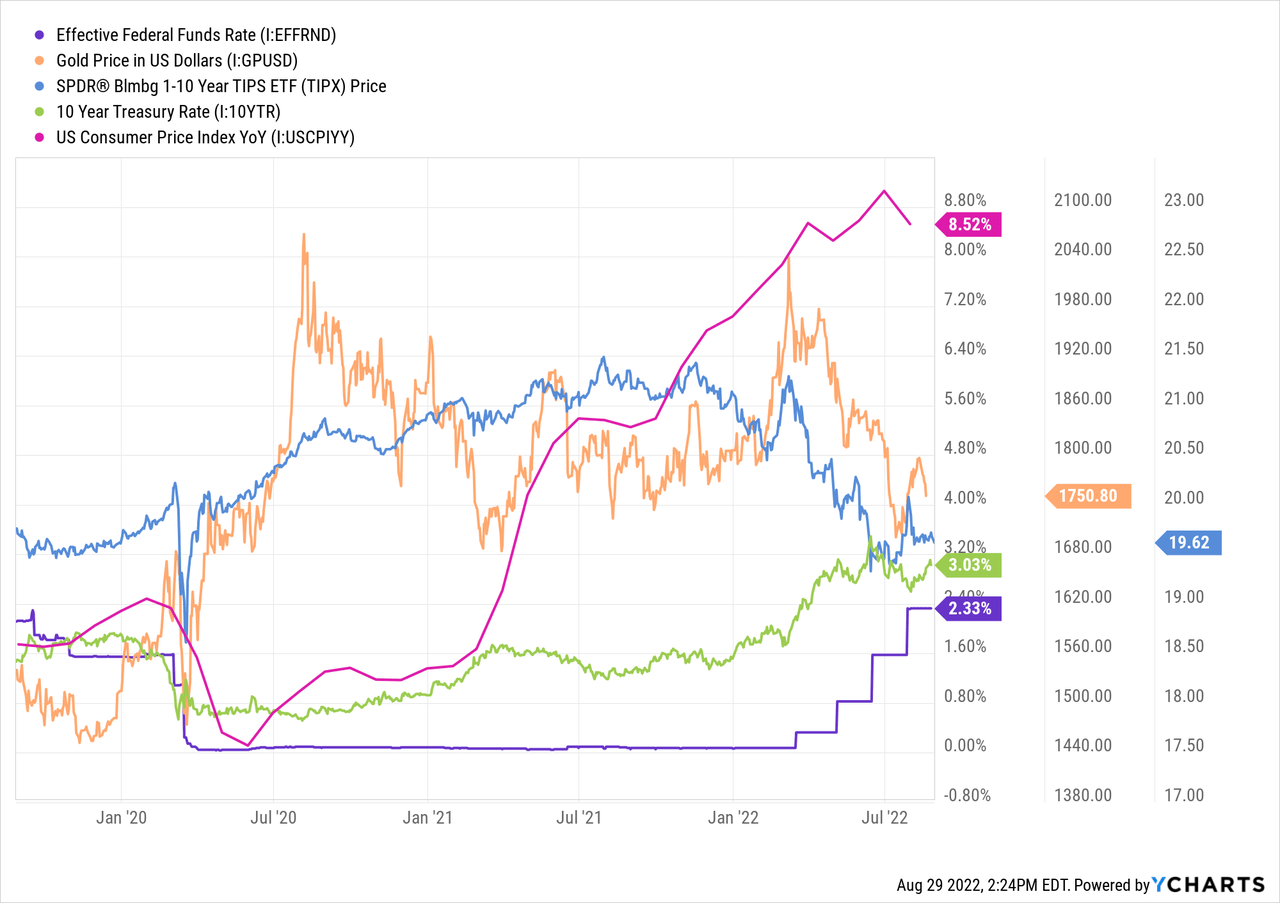The width and height of the screenshot is (1280, 903).
Task: Click the Jan '21 x-axis label
Action: [x=428, y=819]
